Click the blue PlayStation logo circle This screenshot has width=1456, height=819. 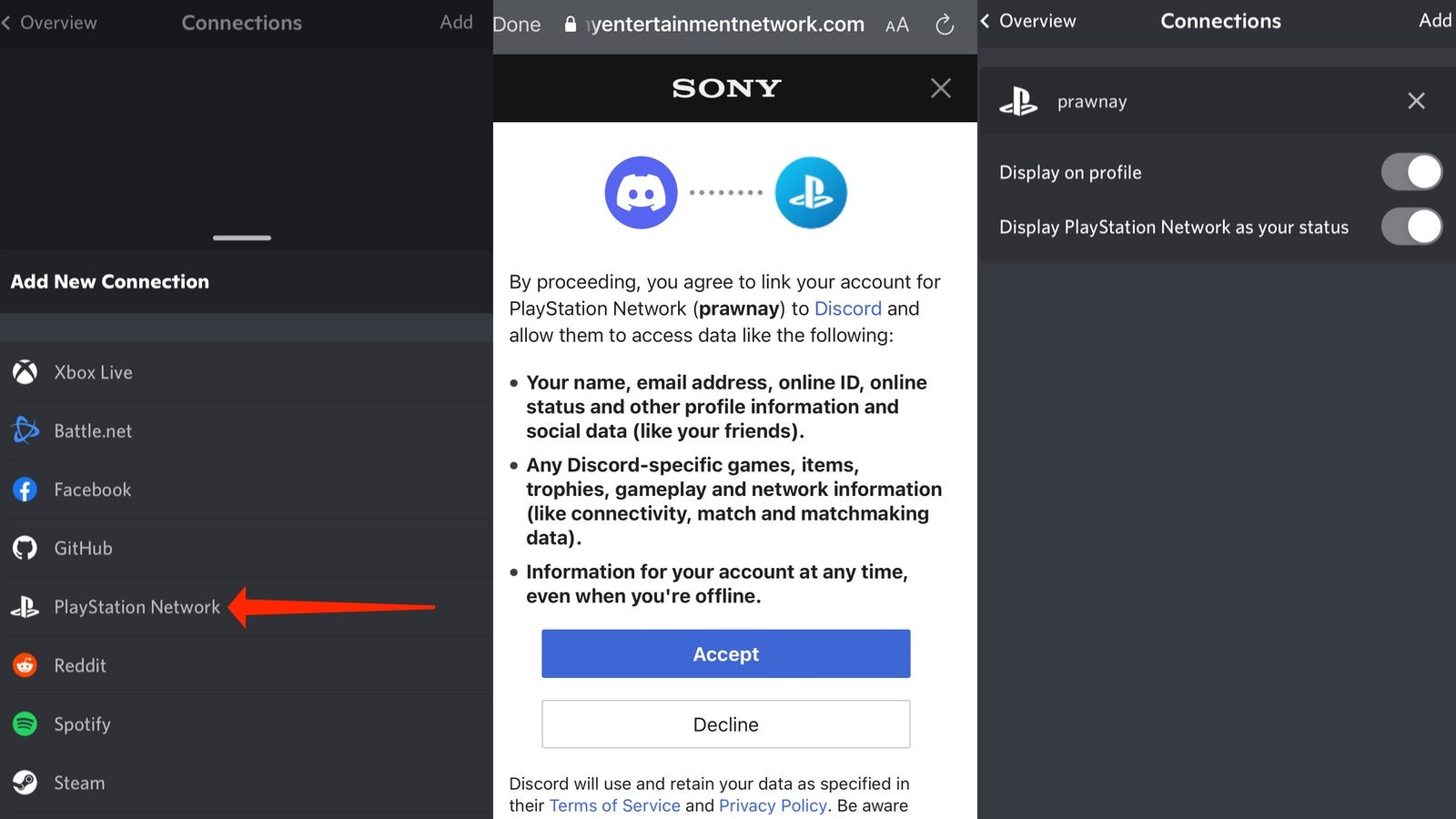pos(811,192)
